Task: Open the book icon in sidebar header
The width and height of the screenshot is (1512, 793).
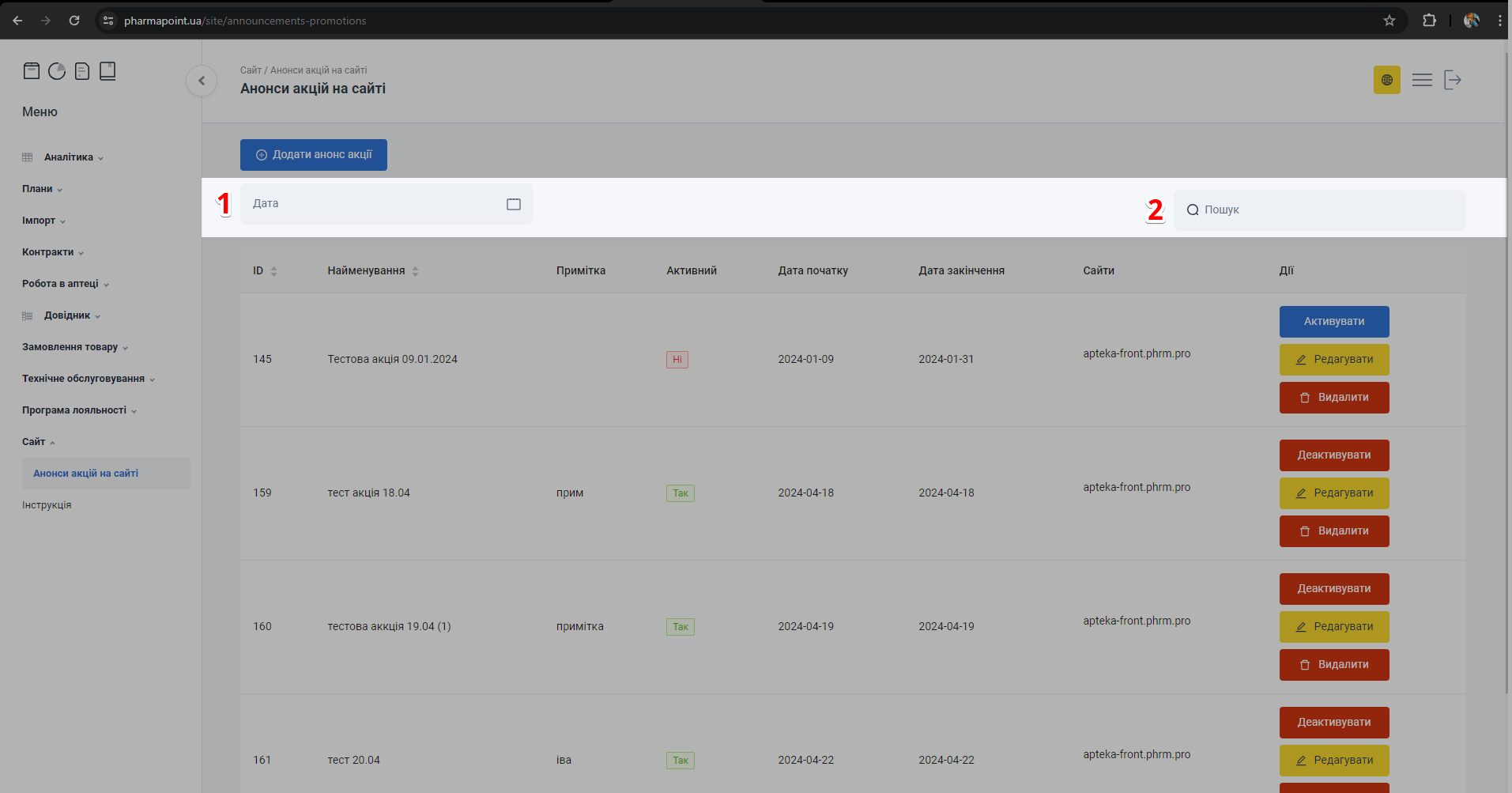Action: [x=107, y=71]
